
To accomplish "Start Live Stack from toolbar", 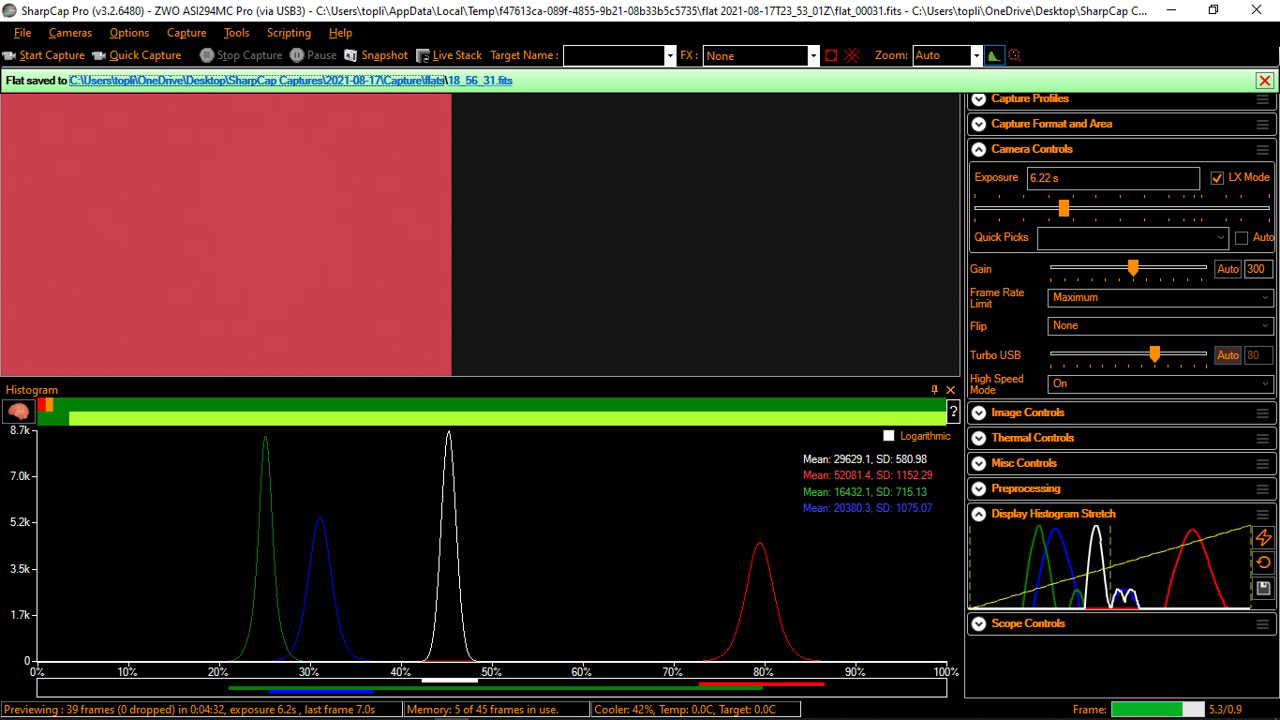I will click(449, 56).
